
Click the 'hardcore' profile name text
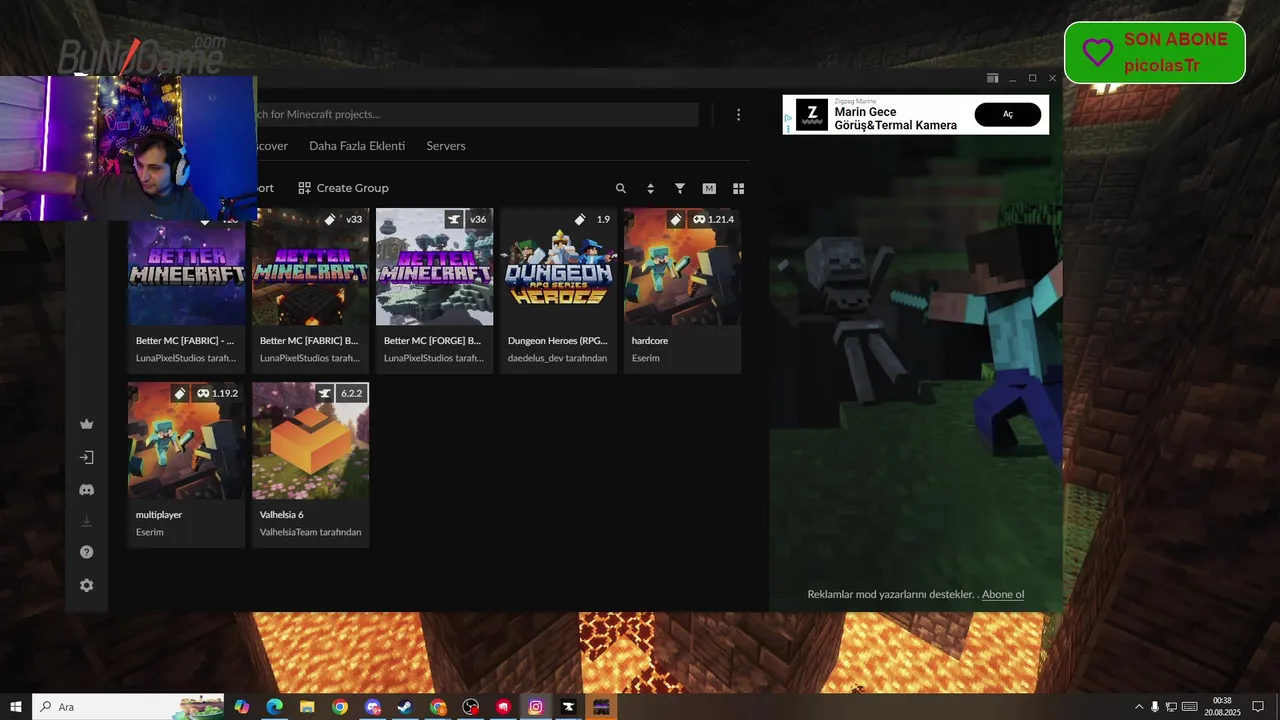coord(650,341)
